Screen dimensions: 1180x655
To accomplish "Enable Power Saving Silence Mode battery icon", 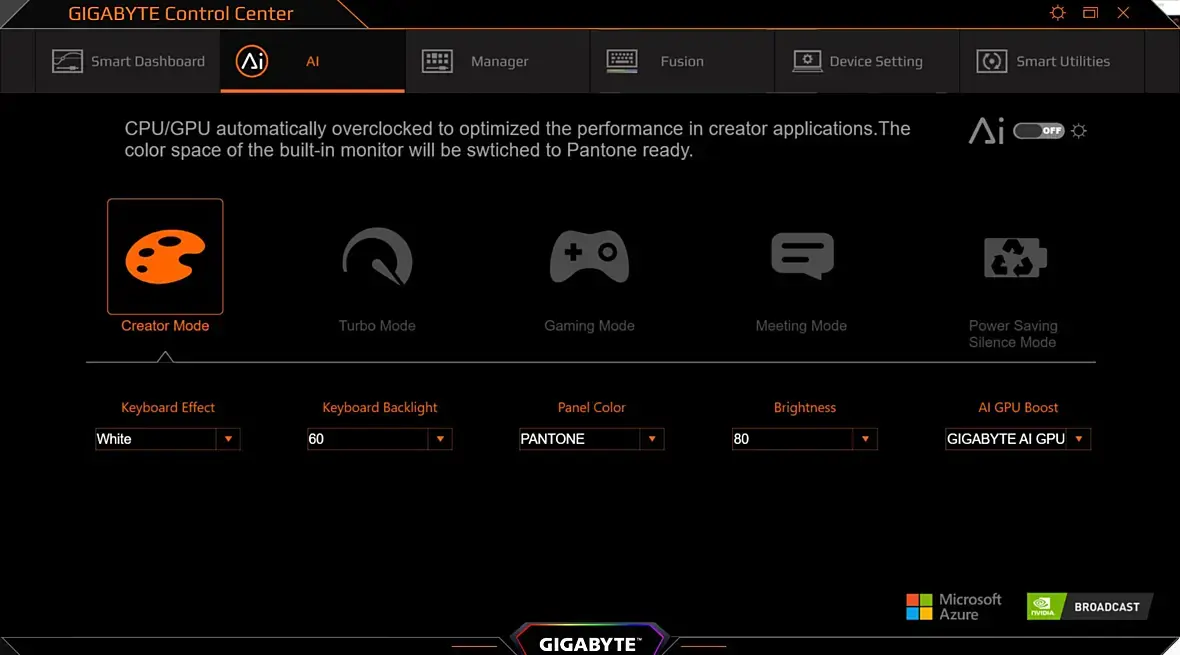I will pos(1014,257).
